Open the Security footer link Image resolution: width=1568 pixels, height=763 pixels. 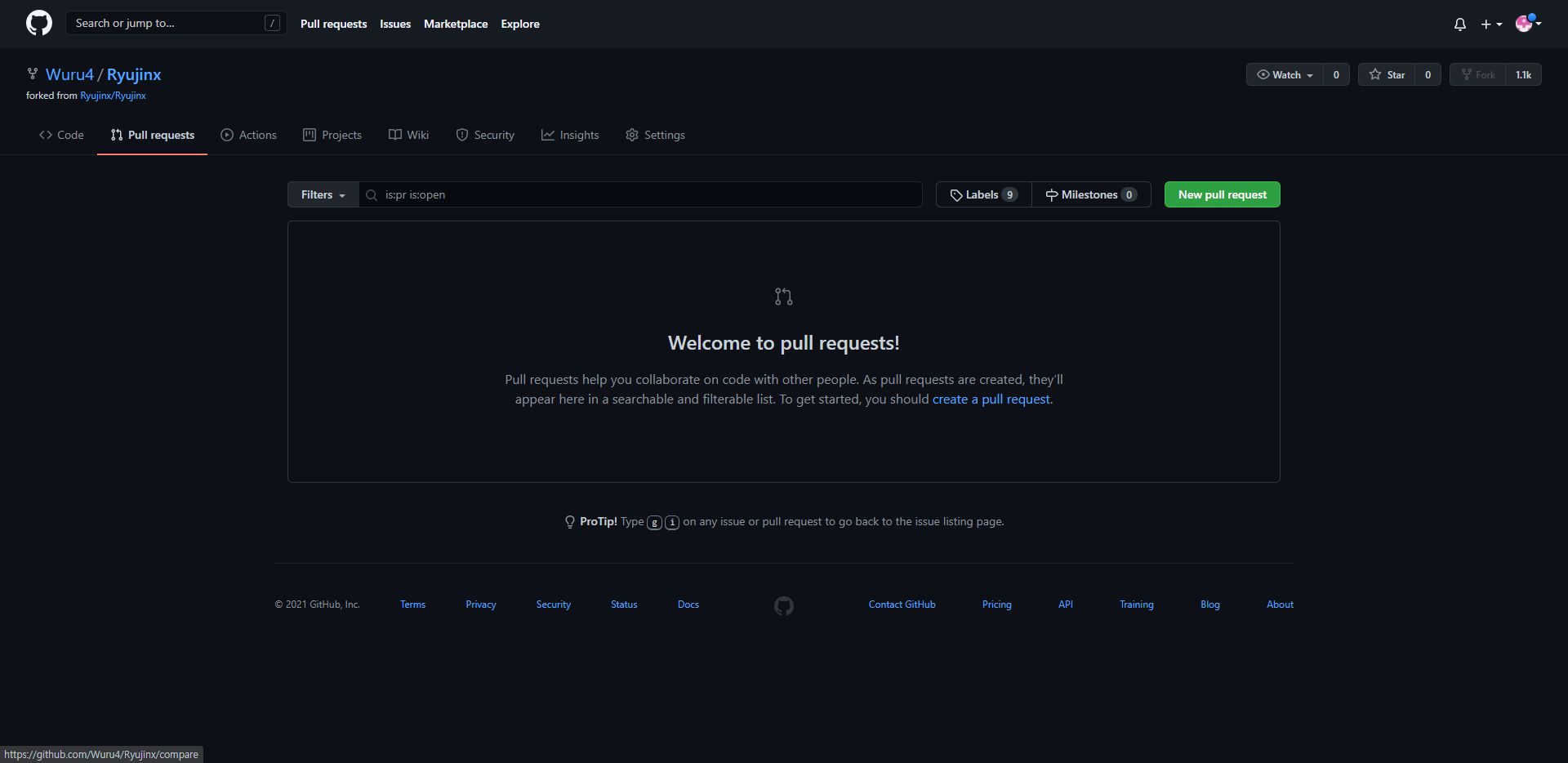coord(554,605)
